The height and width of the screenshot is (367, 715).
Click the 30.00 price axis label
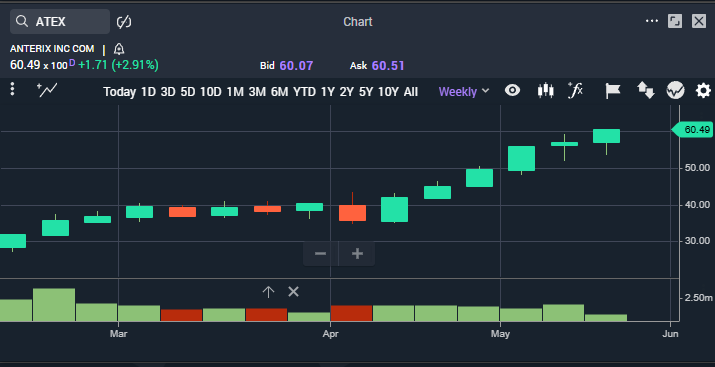[697, 241]
